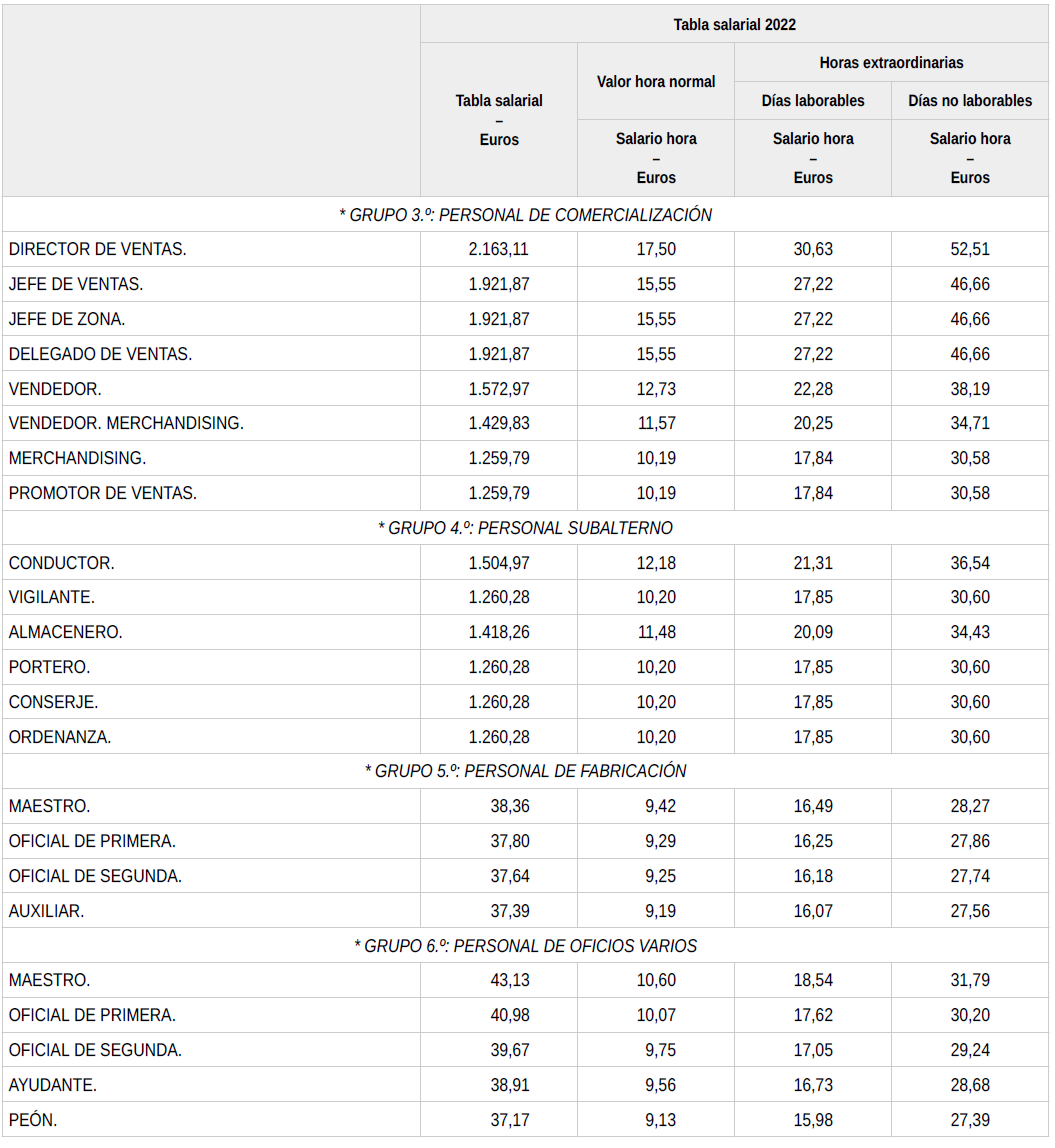Screen dimensions: 1055x1148
Task: Select the 'AUXILIAR.' row label
Action: [x=47, y=911]
